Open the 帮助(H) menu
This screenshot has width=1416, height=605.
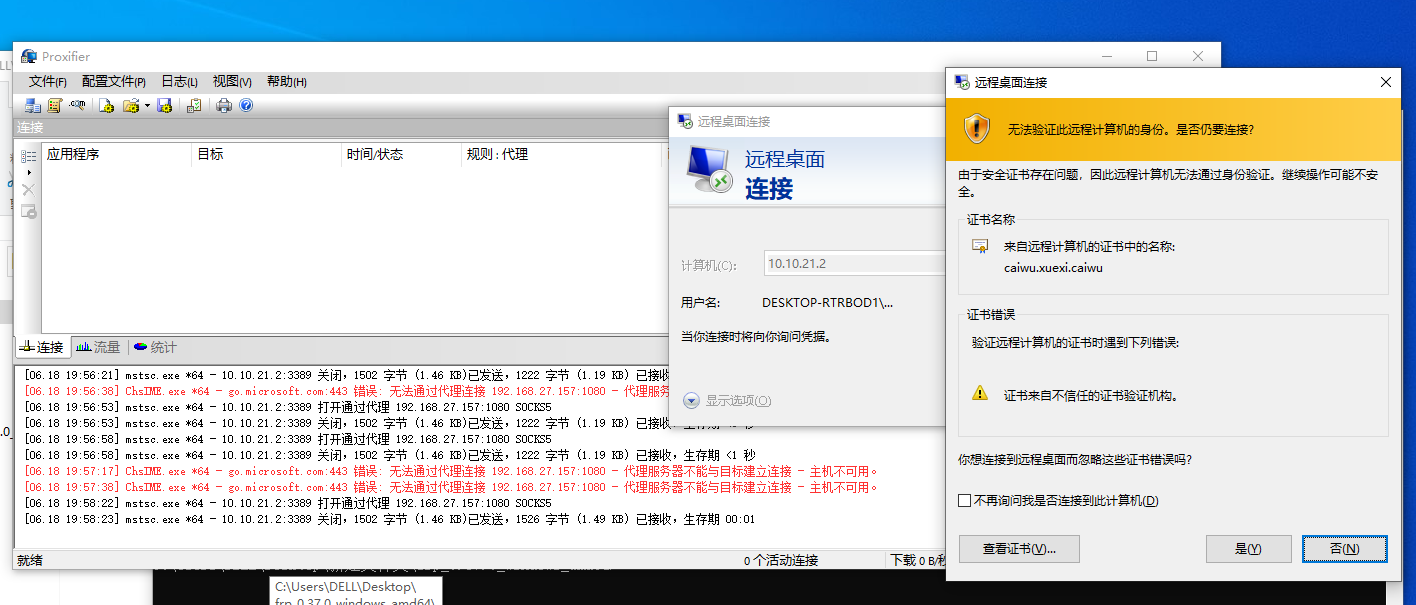pos(287,82)
